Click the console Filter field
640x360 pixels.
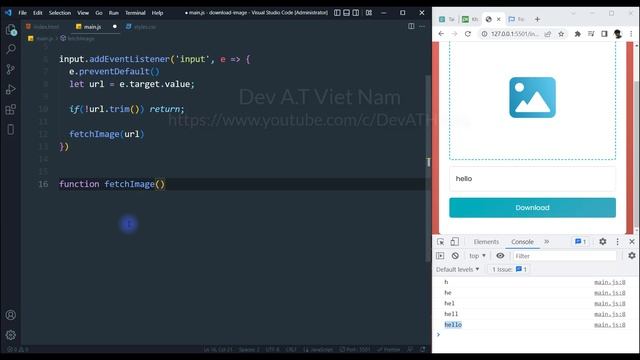564,256
